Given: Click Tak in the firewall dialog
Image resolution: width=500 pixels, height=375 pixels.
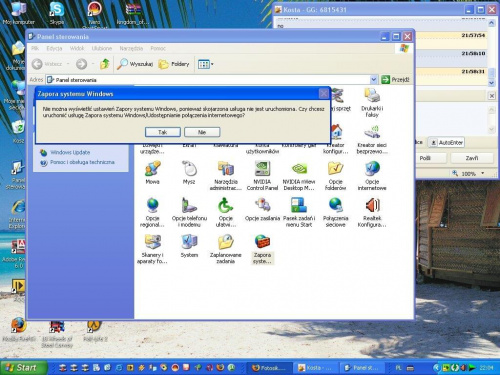Looking at the screenshot, I should 163,132.
